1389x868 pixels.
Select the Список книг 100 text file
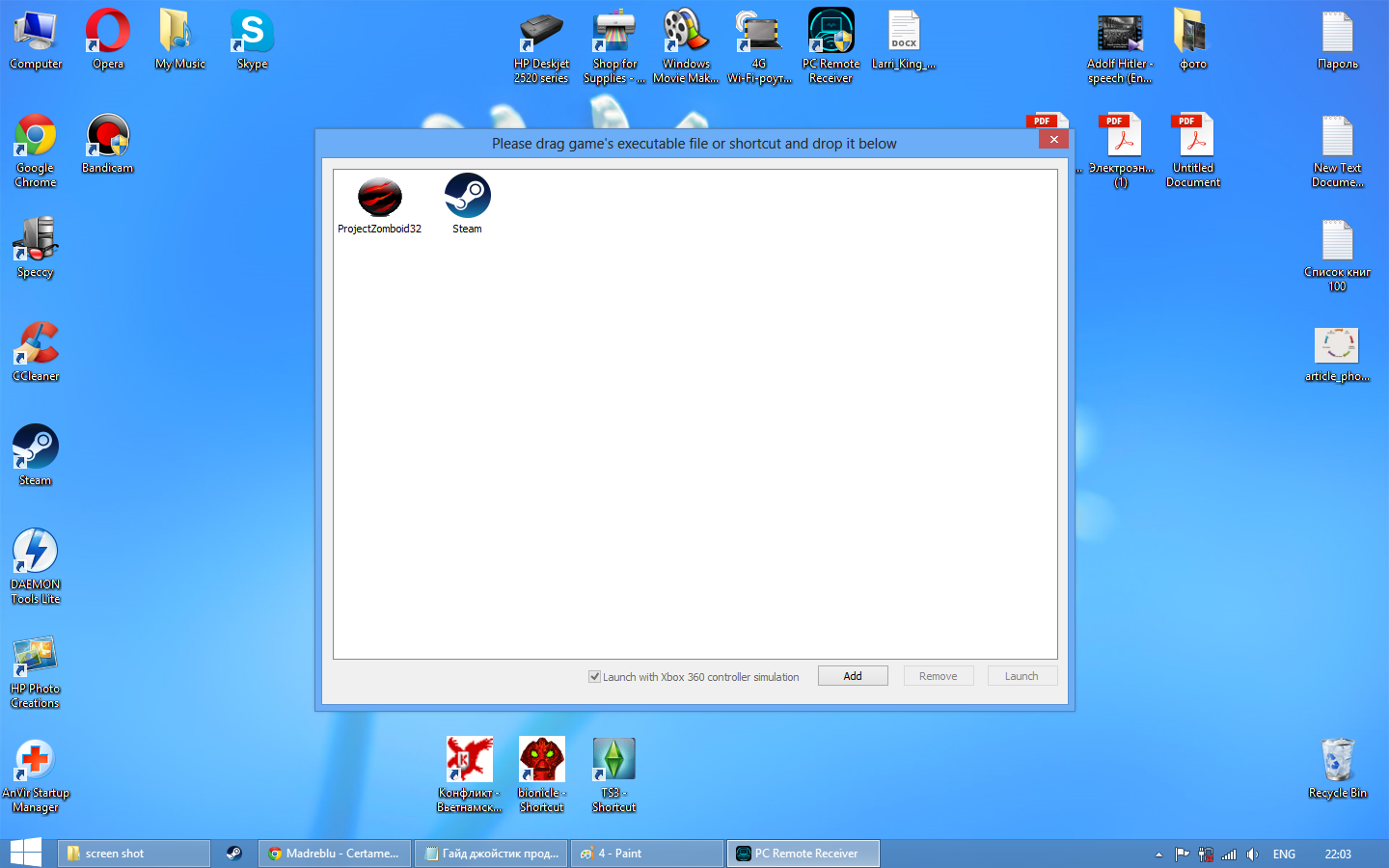point(1338,256)
